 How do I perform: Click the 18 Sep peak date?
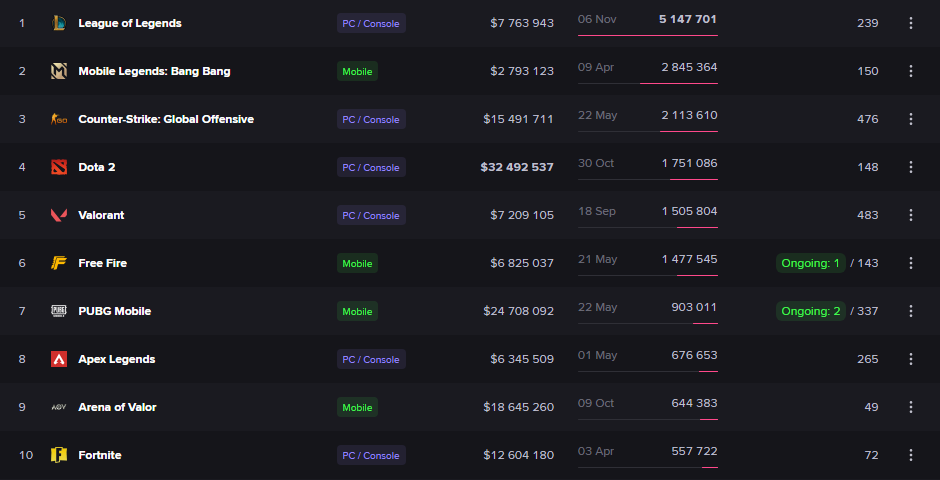pos(597,211)
